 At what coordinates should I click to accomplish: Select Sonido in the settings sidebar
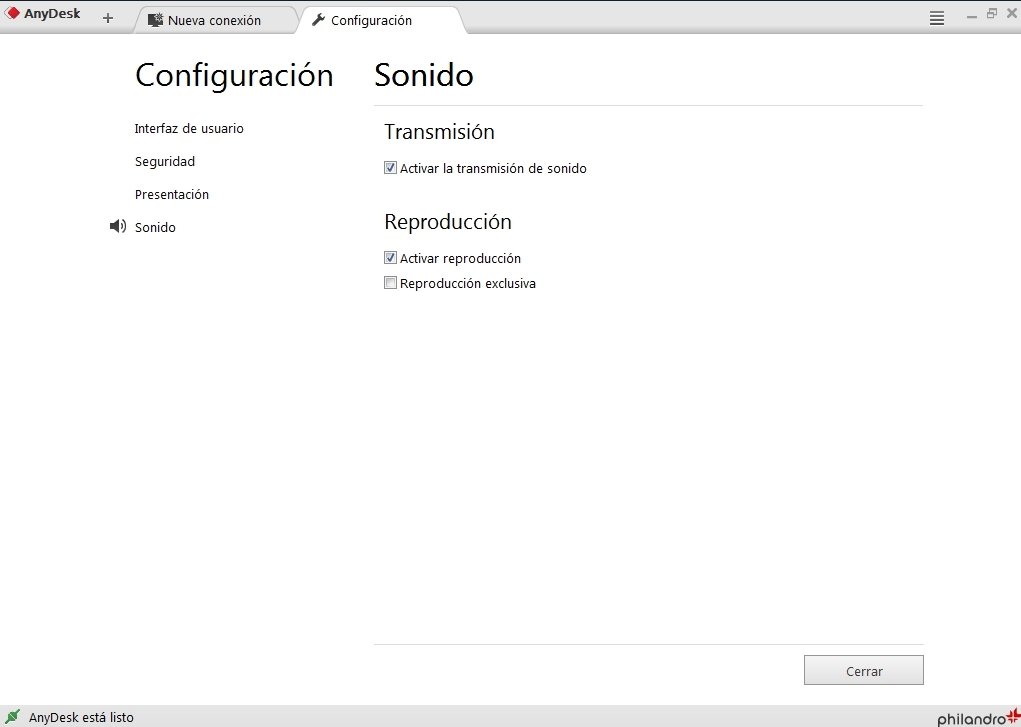click(x=155, y=227)
